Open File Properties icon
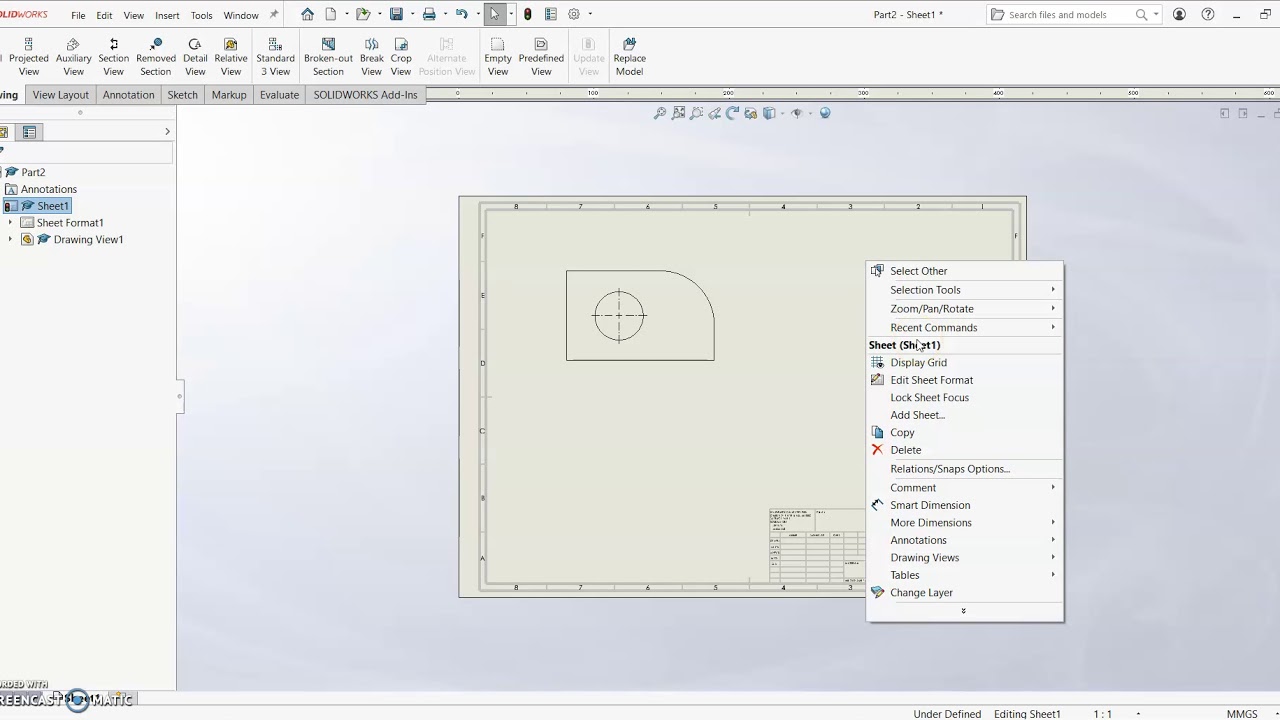This screenshot has width=1280, height=720. 550,15
